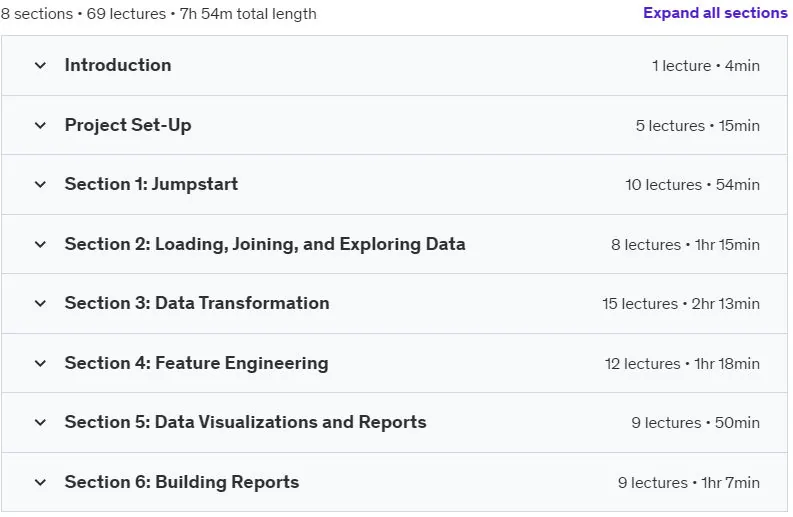This screenshot has height=517, width=793.
Task: Open Section 1: Jumpstart title
Action: click(x=151, y=184)
